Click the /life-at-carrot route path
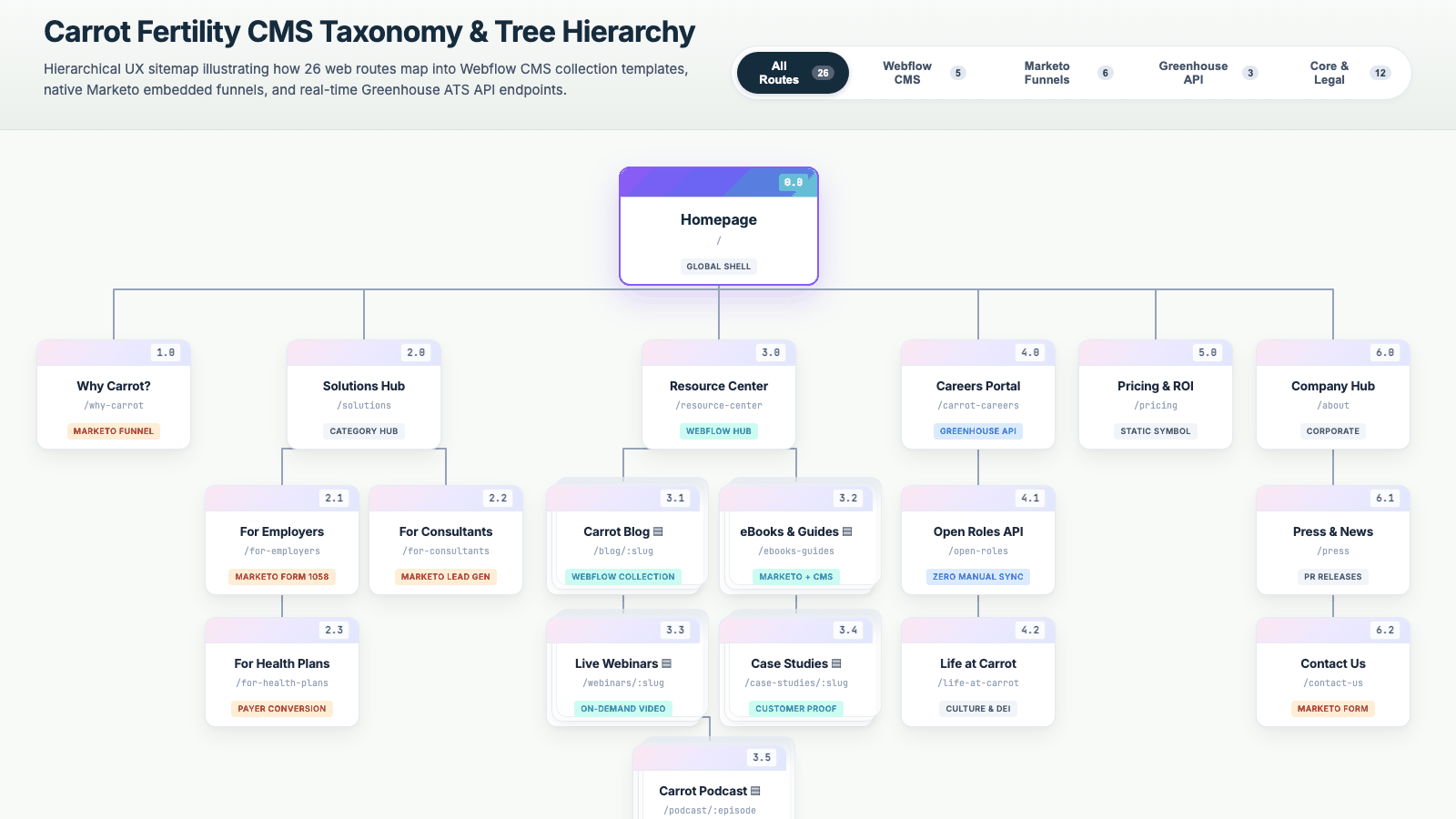1456x819 pixels. [x=978, y=683]
